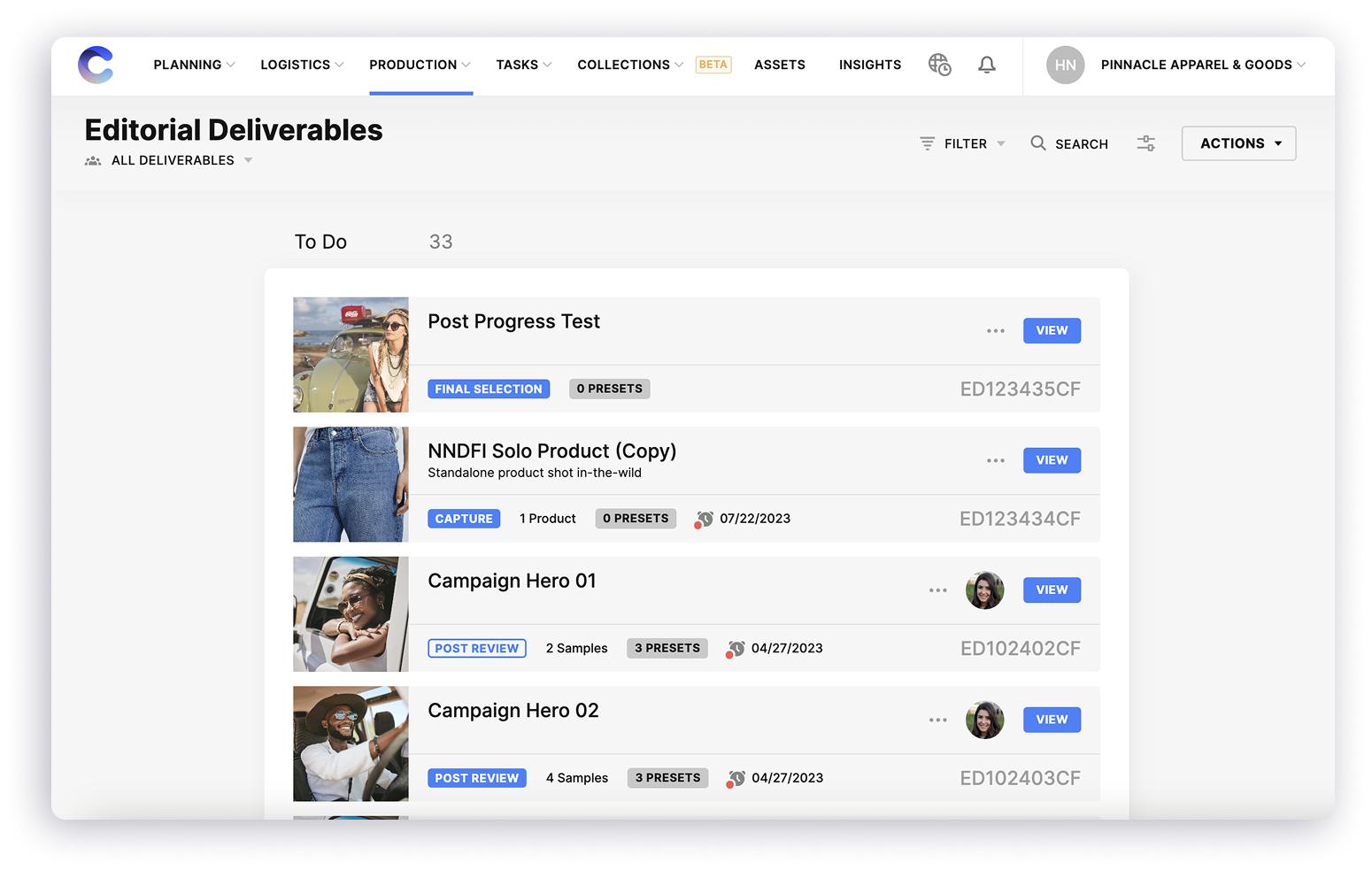
Task: Click the Search label in the toolbar
Action: 1082,143
